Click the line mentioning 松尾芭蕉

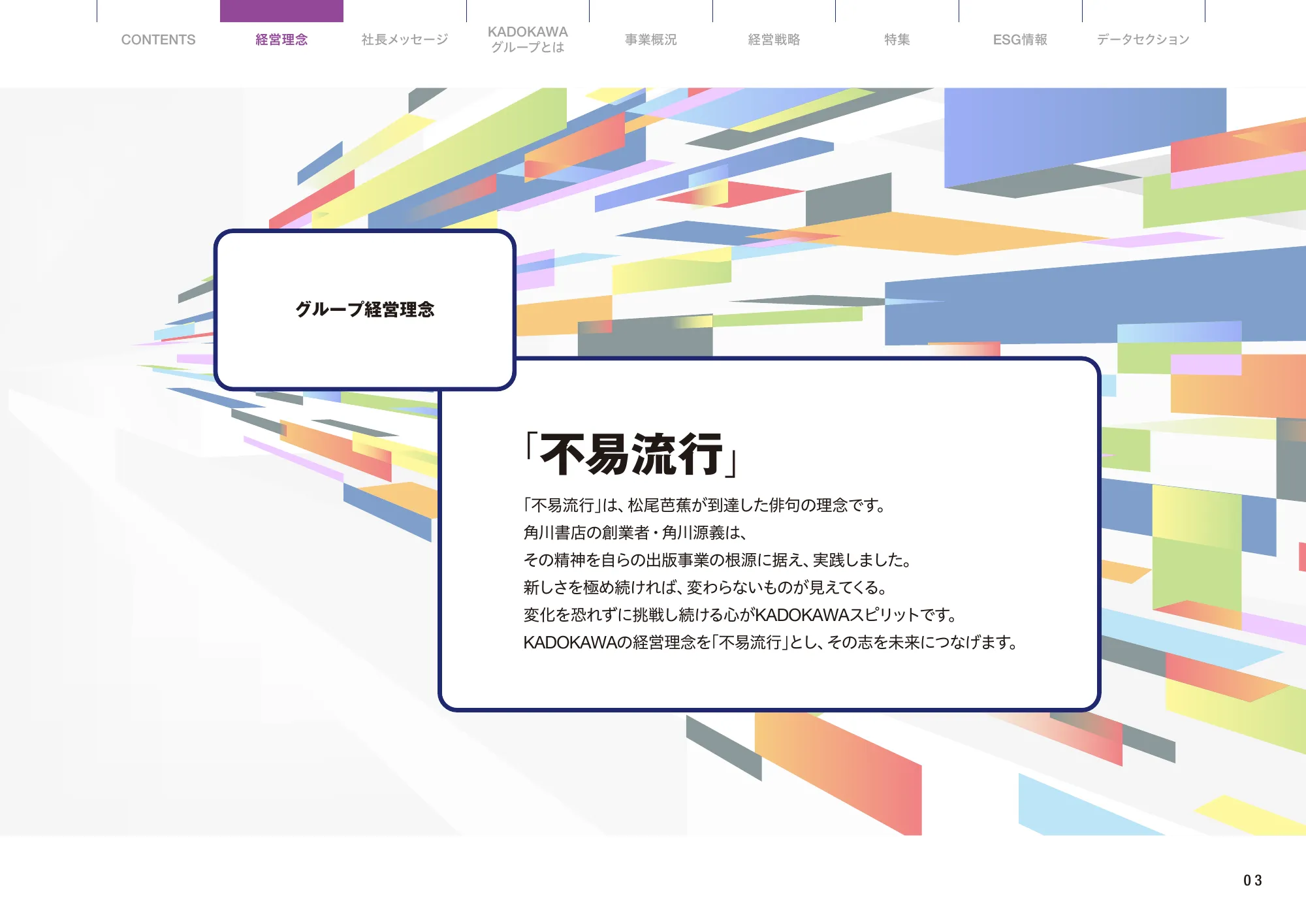705,505
